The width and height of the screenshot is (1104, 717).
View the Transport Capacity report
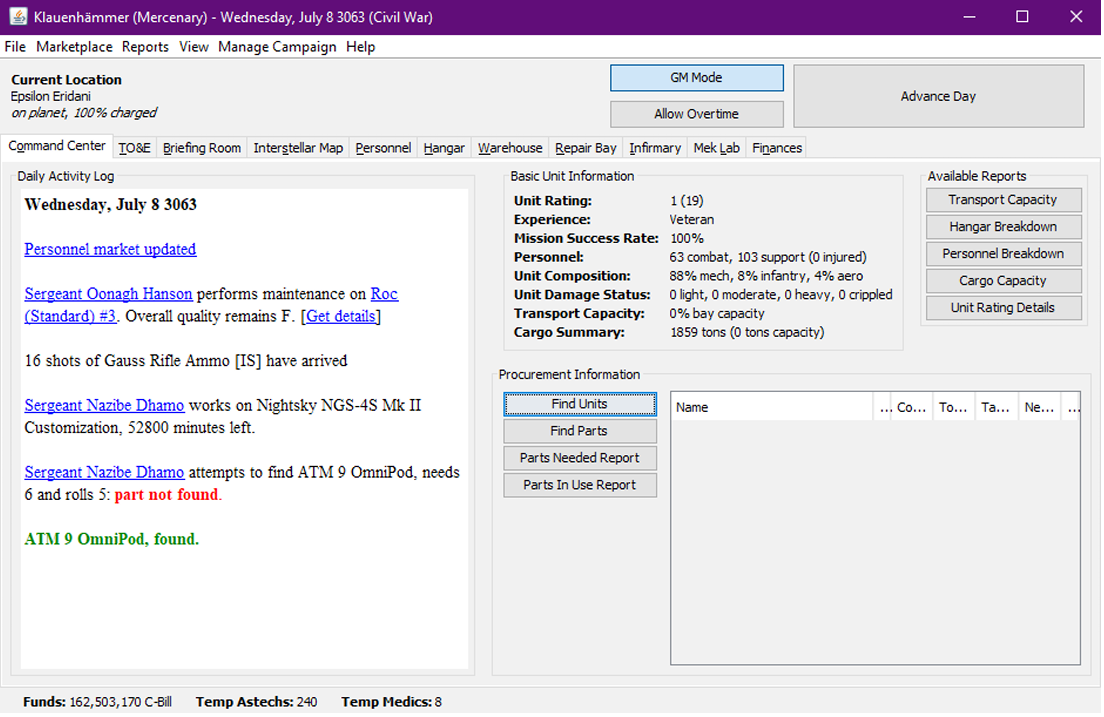coord(1002,200)
